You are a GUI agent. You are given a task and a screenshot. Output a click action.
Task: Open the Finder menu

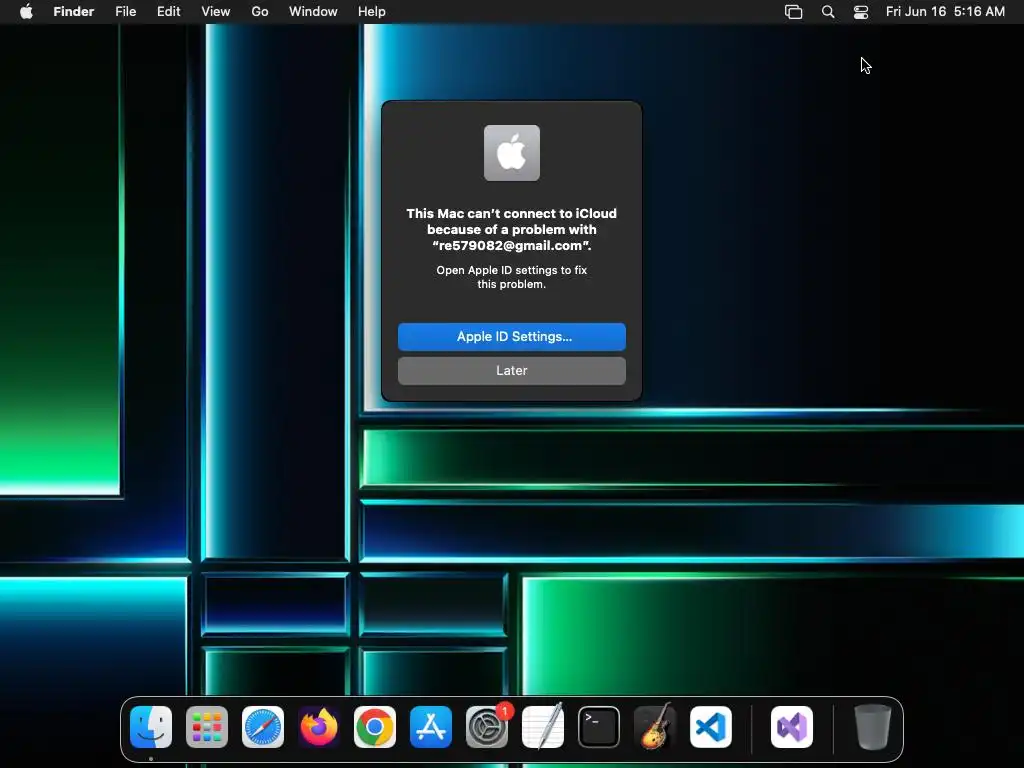(x=74, y=12)
